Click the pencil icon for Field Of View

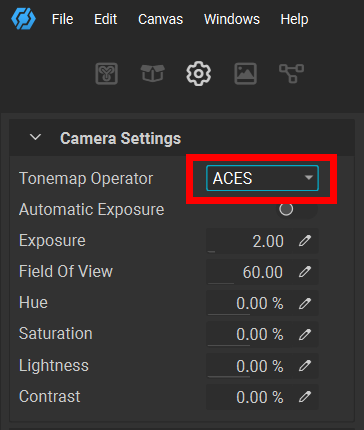[x=305, y=272]
